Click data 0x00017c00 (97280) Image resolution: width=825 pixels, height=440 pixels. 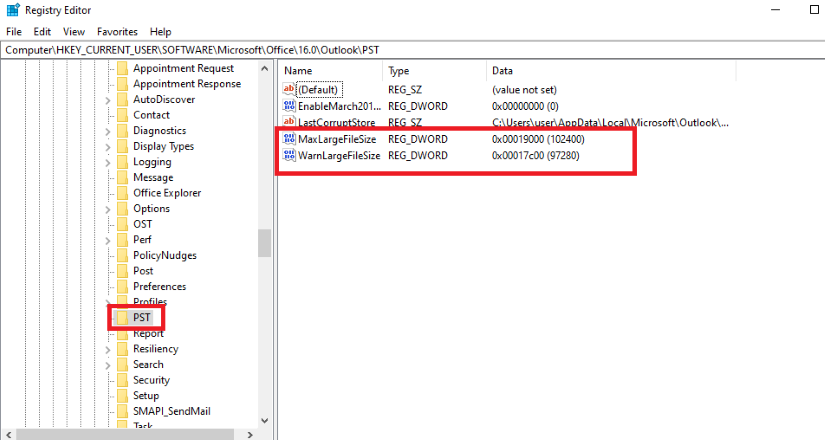pos(536,155)
